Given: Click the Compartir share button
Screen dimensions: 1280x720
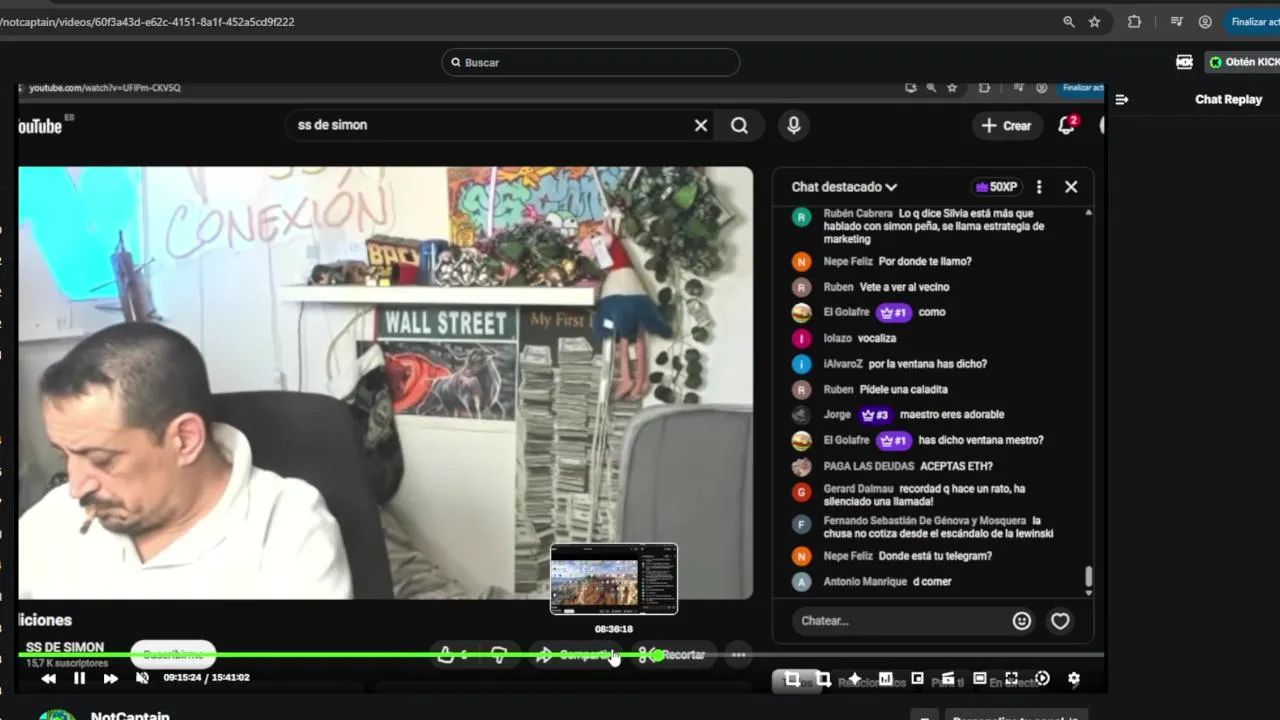Looking at the screenshot, I should [576, 655].
